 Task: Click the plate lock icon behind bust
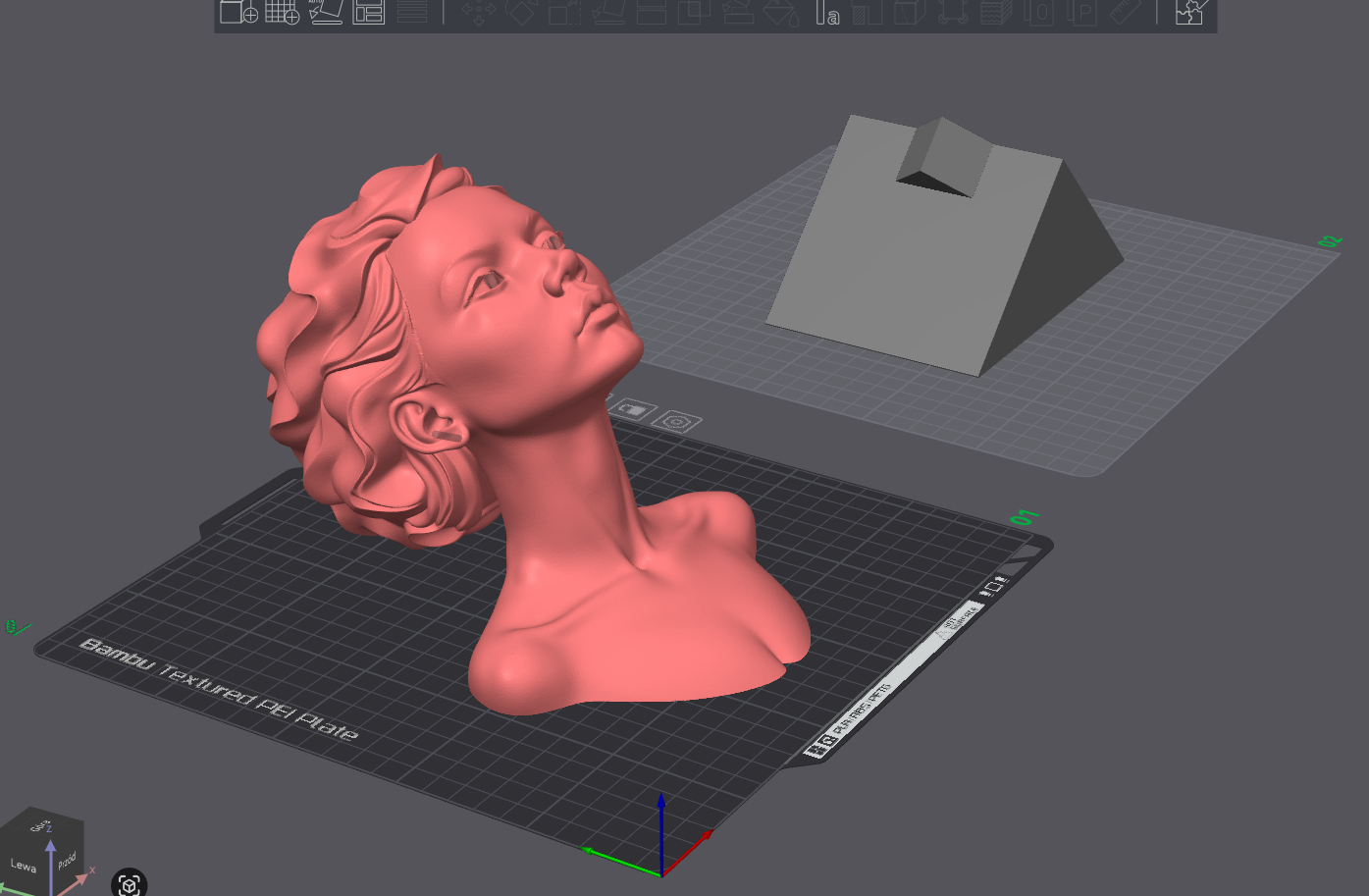634,410
